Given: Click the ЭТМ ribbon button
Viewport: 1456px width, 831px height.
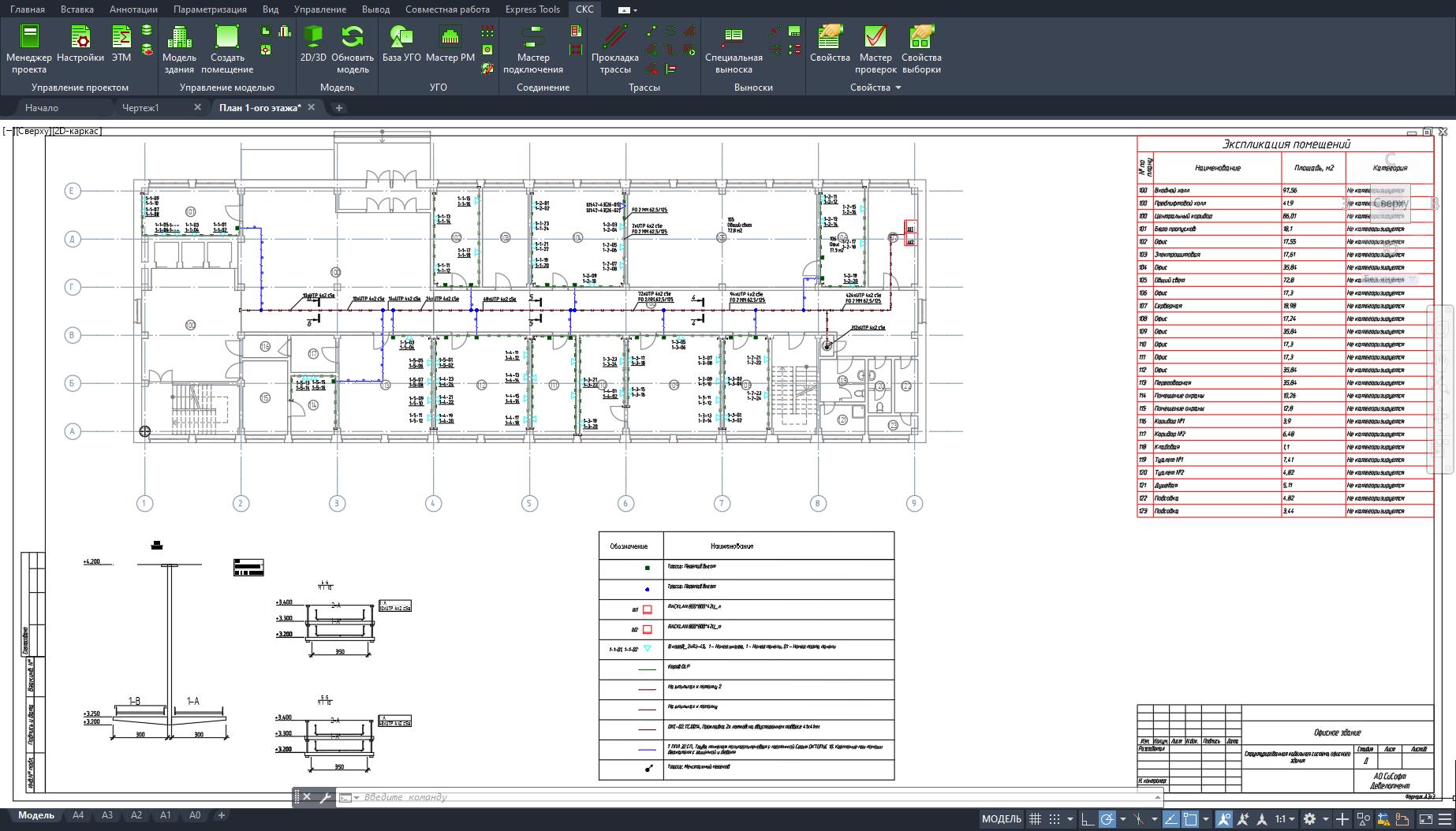Looking at the screenshot, I should tap(121, 43).
